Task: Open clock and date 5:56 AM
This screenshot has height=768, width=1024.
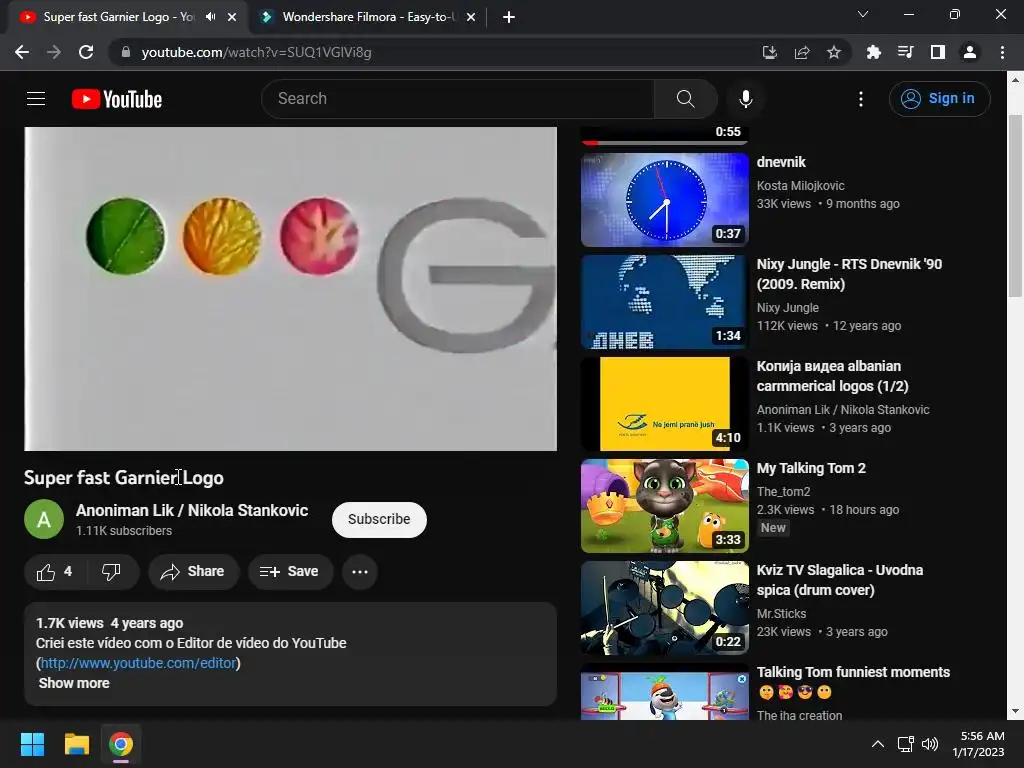Action: [x=978, y=744]
